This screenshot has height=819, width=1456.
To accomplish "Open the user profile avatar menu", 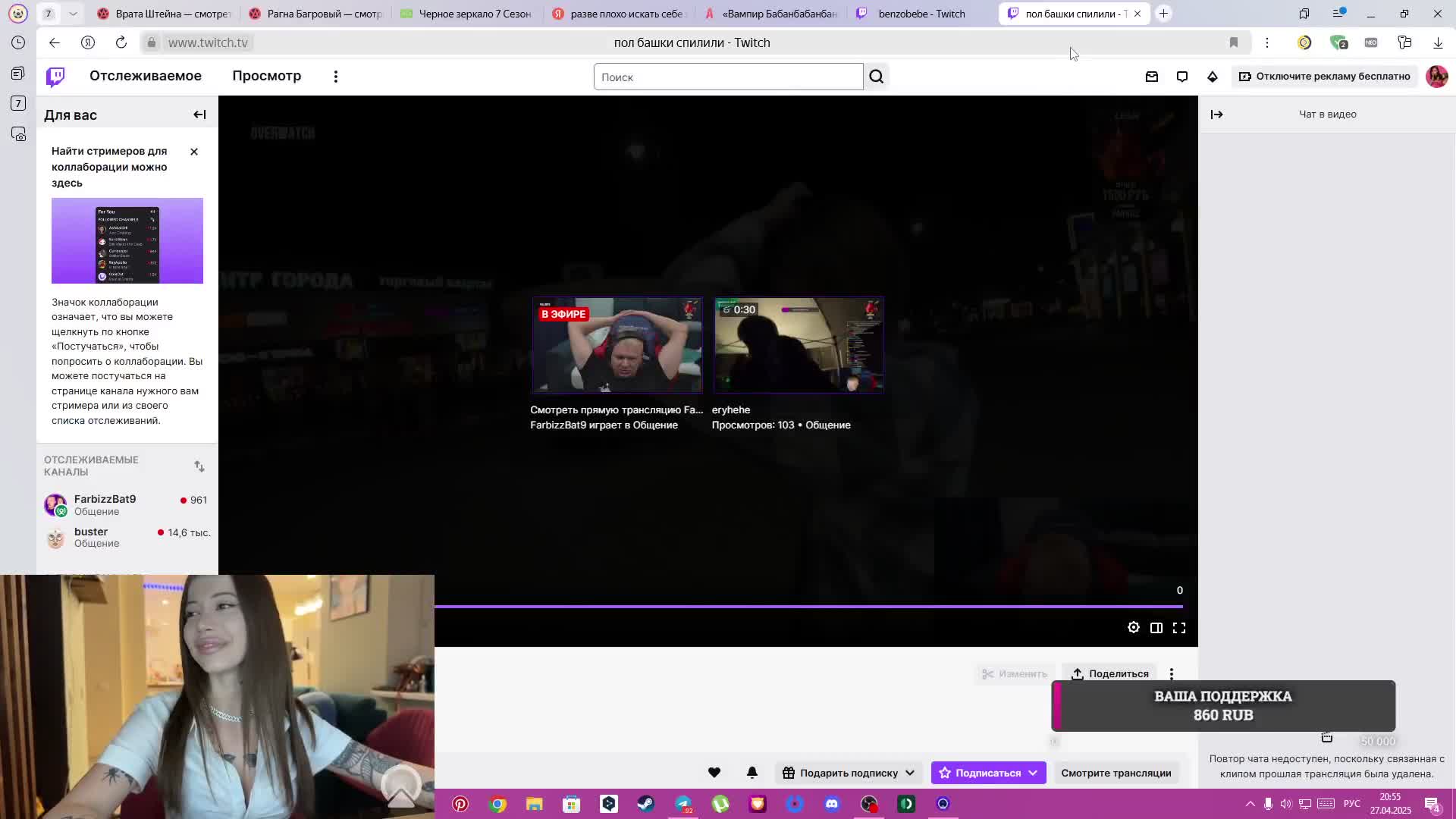I will point(1436,77).
